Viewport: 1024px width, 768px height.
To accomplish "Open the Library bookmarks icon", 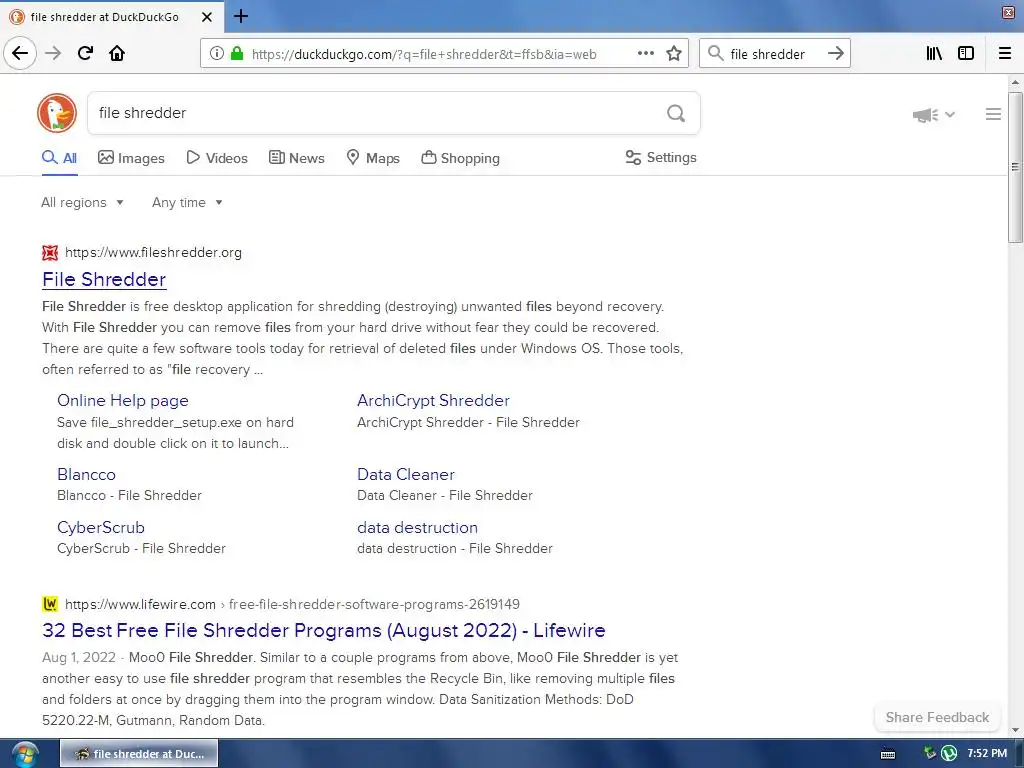I will pos(934,53).
